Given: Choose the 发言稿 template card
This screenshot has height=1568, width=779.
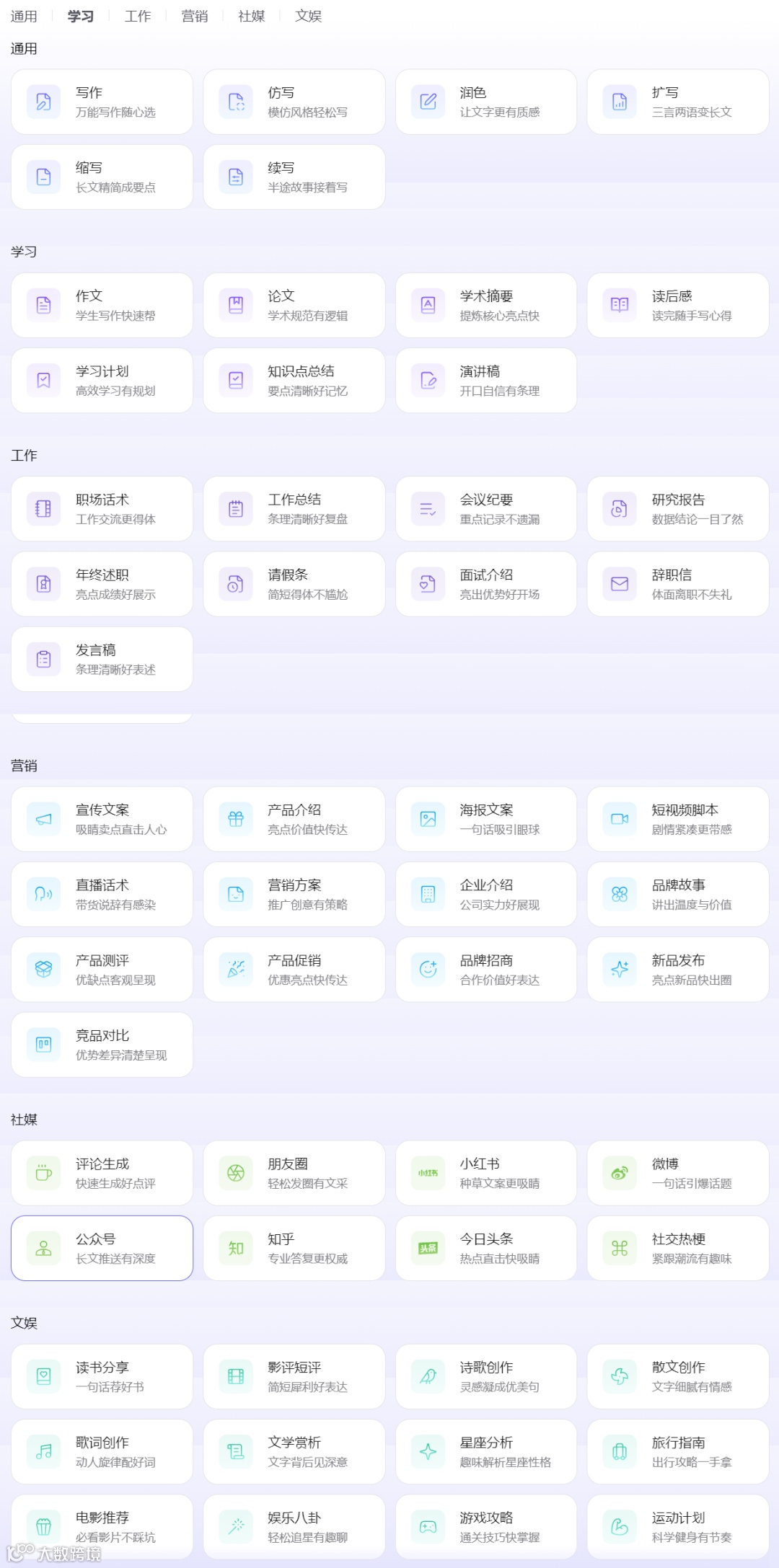Looking at the screenshot, I should pyautogui.click(x=102, y=659).
